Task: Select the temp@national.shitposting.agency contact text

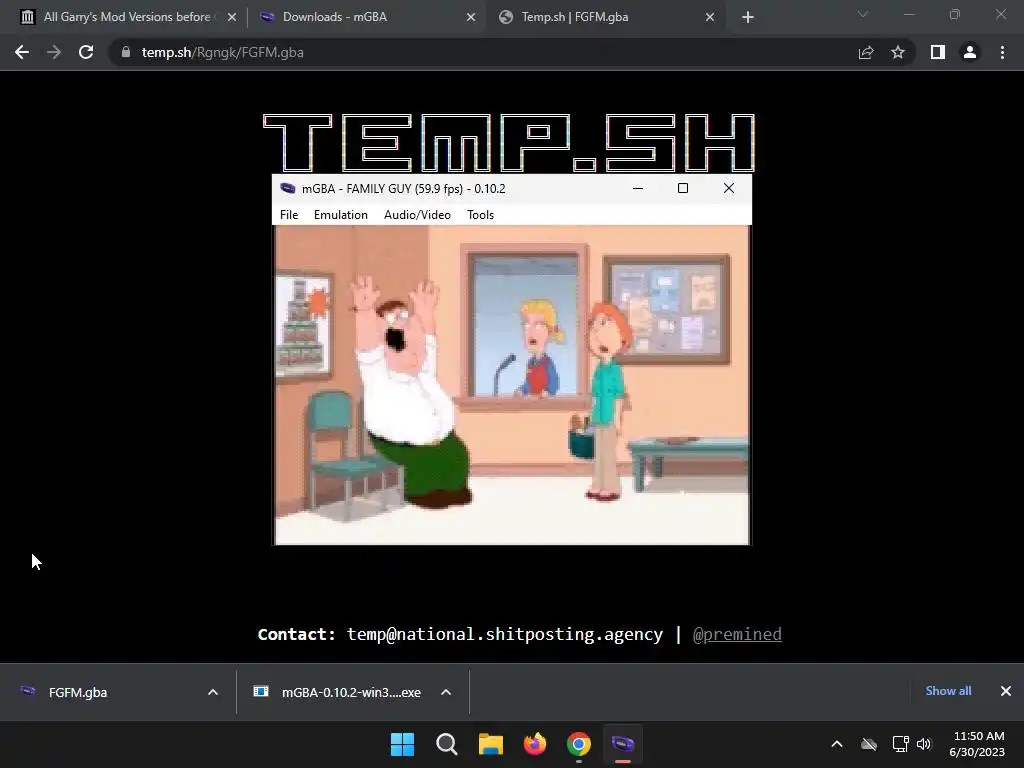Action: click(x=504, y=634)
